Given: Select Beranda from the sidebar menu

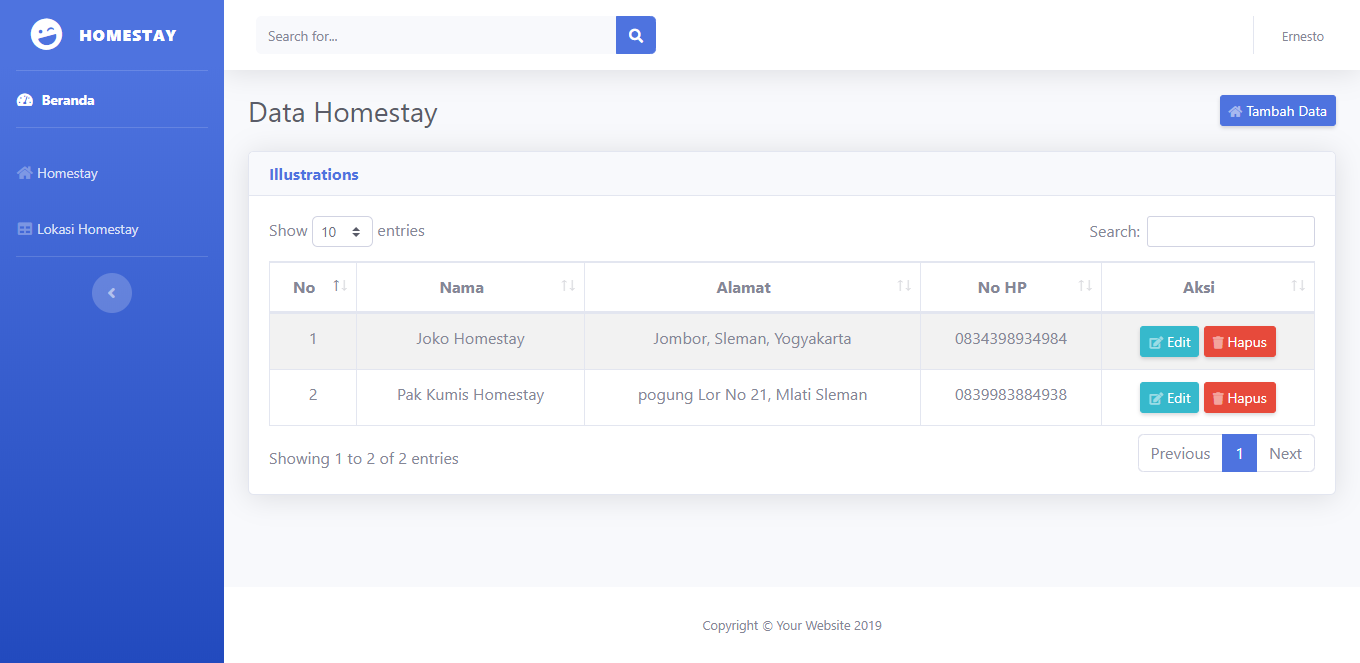Looking at the screenshot, I should pos(67,99).
